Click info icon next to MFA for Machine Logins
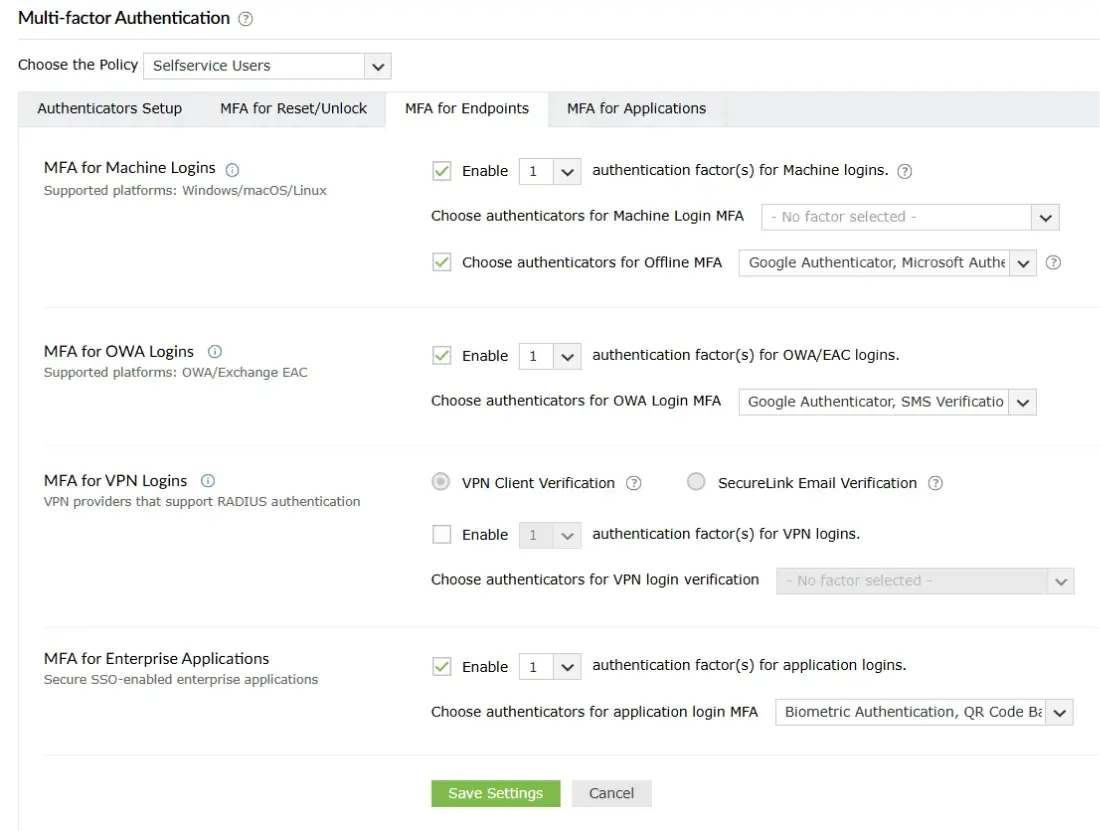 point(233,170)
